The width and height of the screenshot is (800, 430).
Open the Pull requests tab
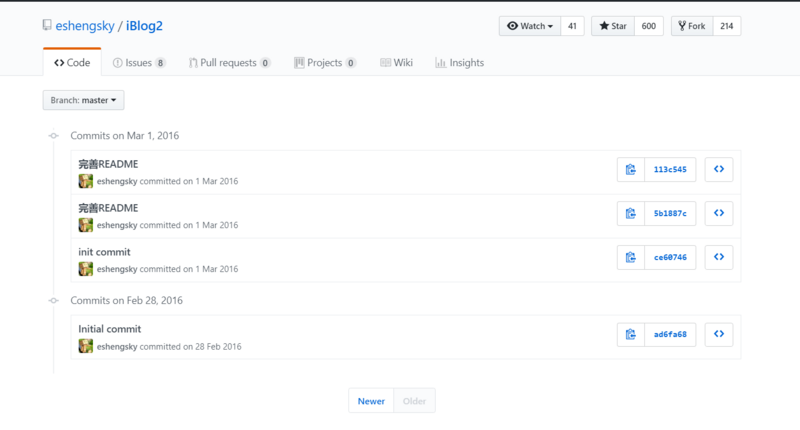pos(229,63)
